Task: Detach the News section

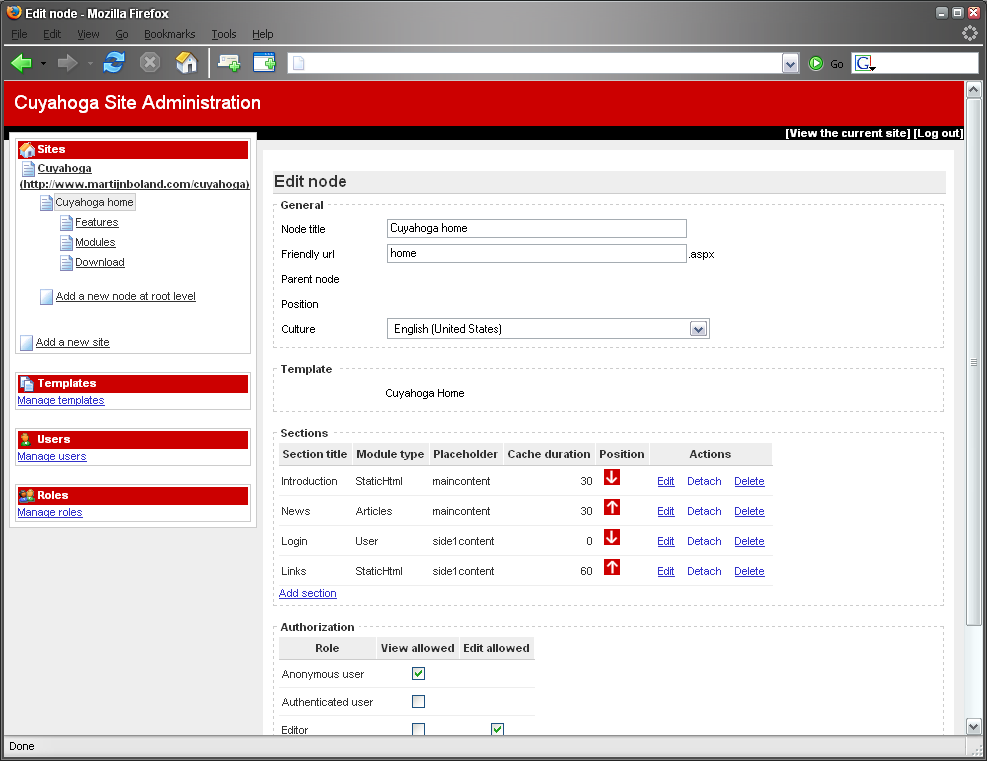Action: click(x=704, y=511)
